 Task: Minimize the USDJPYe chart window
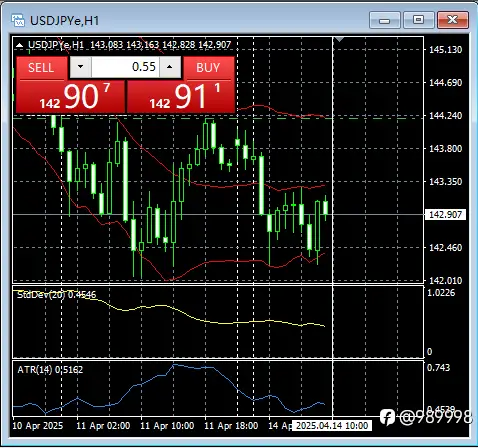[x=385, y=20]
